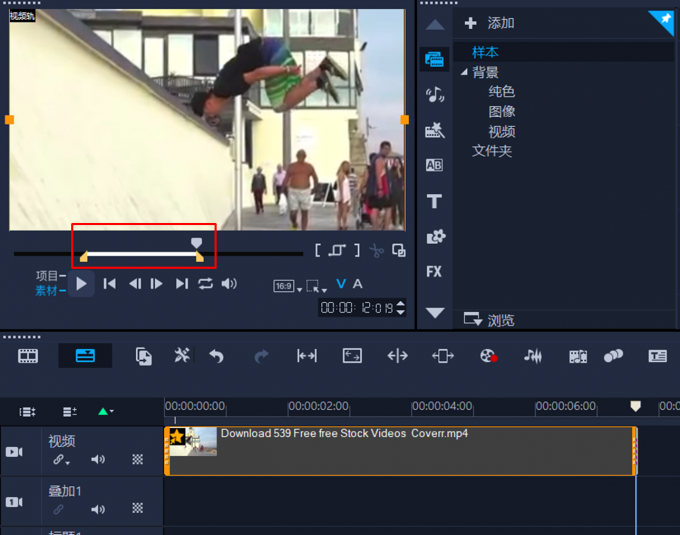Image resolution: width=680 pixels, height=535 pixels.
Task: Click the Roll tool icon
Action: pos(398,356)
